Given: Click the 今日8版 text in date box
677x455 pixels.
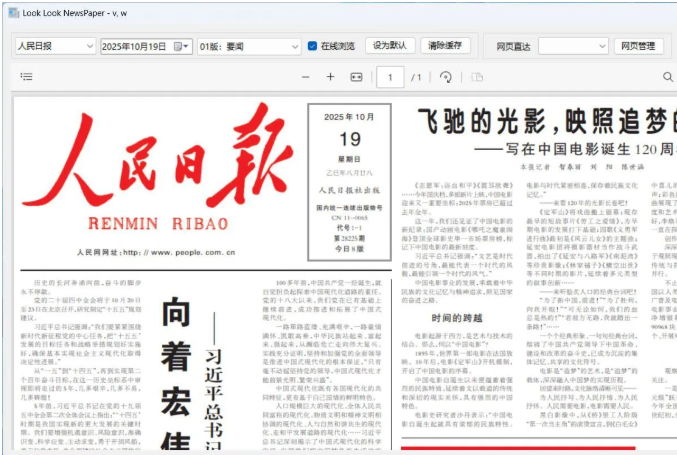Looking at the screenshot, I should (349, 249).
